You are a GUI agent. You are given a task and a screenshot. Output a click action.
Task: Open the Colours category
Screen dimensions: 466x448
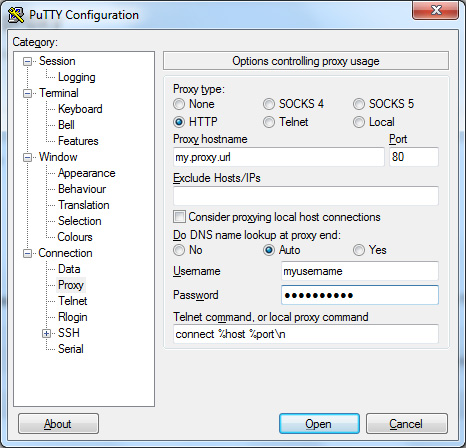click(75, 237)
